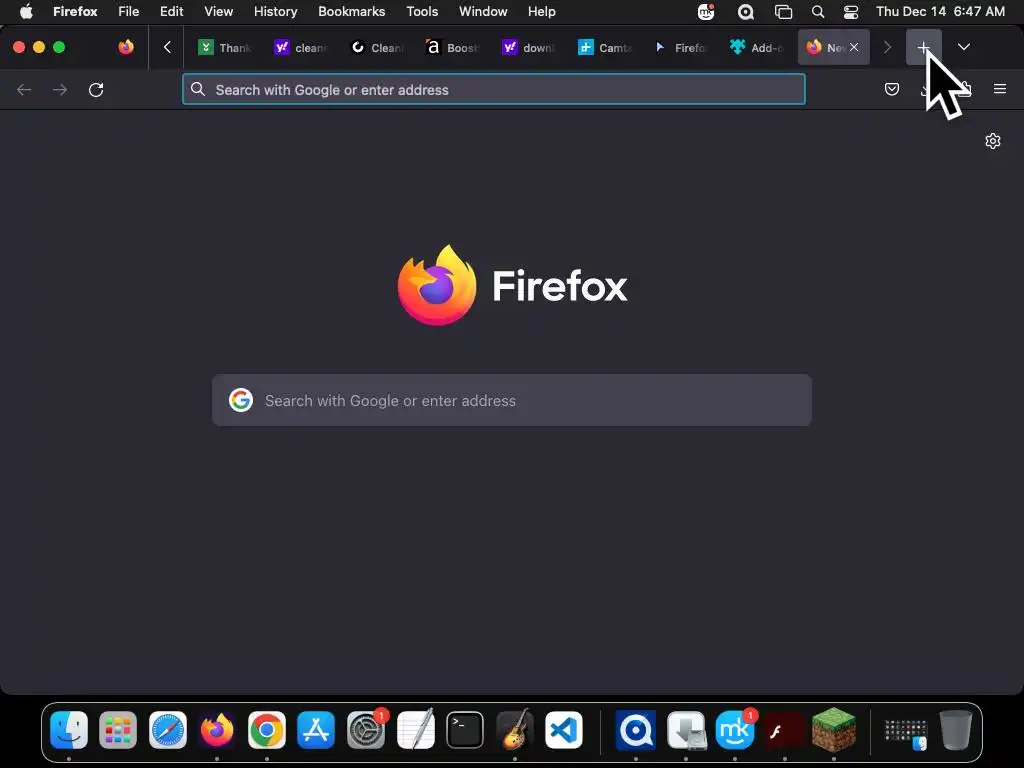Viewport: 1024px width, 768px height.
Task: Open MacKeeper from the Dock
Action: [735, 729]
